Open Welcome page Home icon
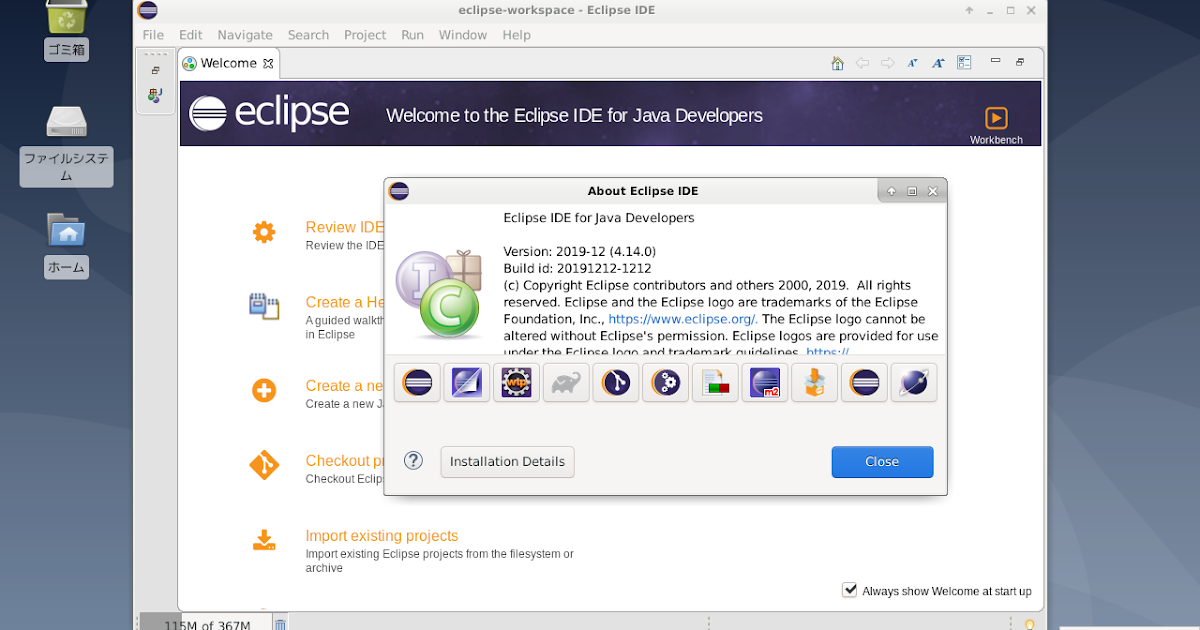1200x630 pixels. pos(837,63)
